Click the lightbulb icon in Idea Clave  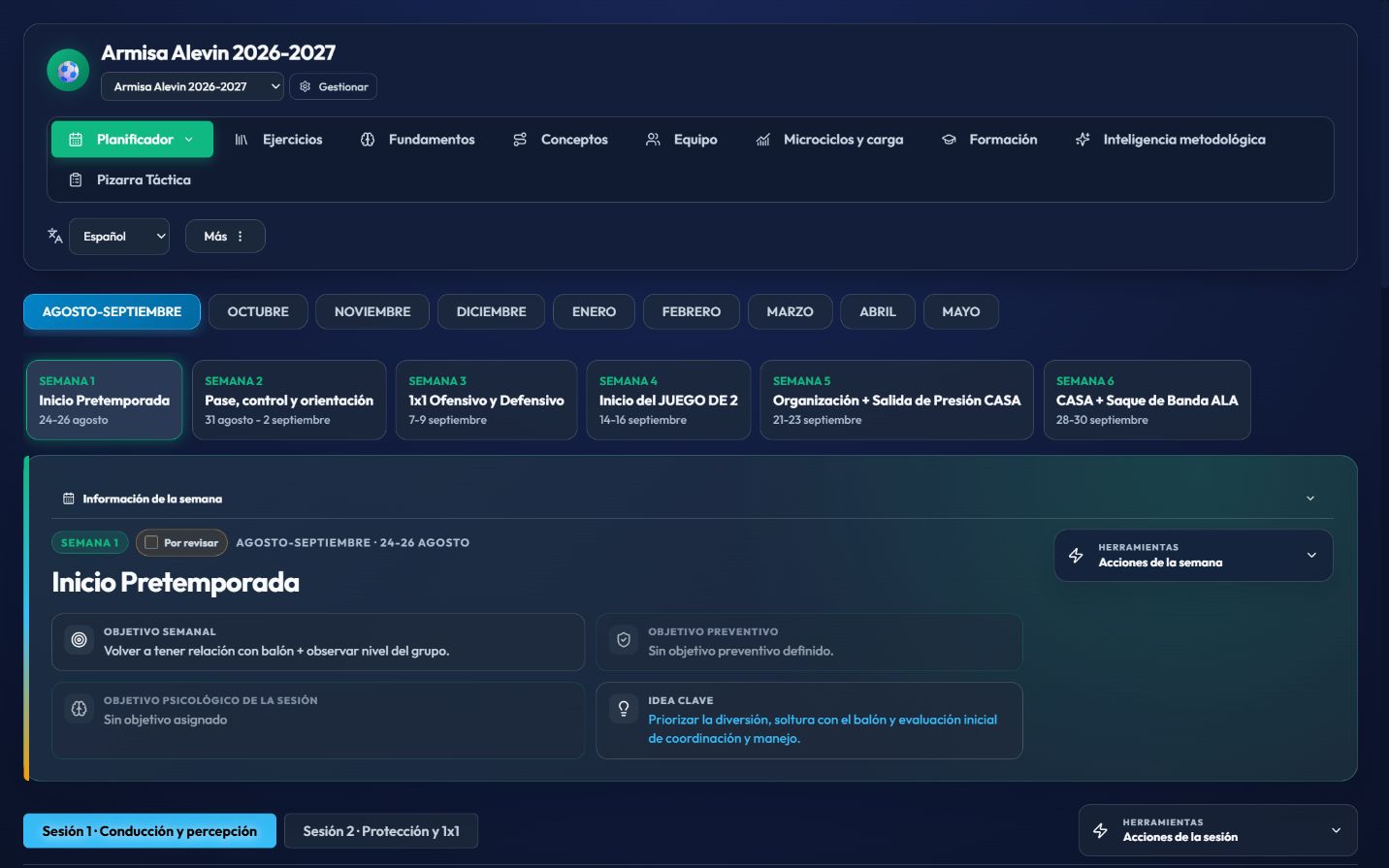coord(624,709)
